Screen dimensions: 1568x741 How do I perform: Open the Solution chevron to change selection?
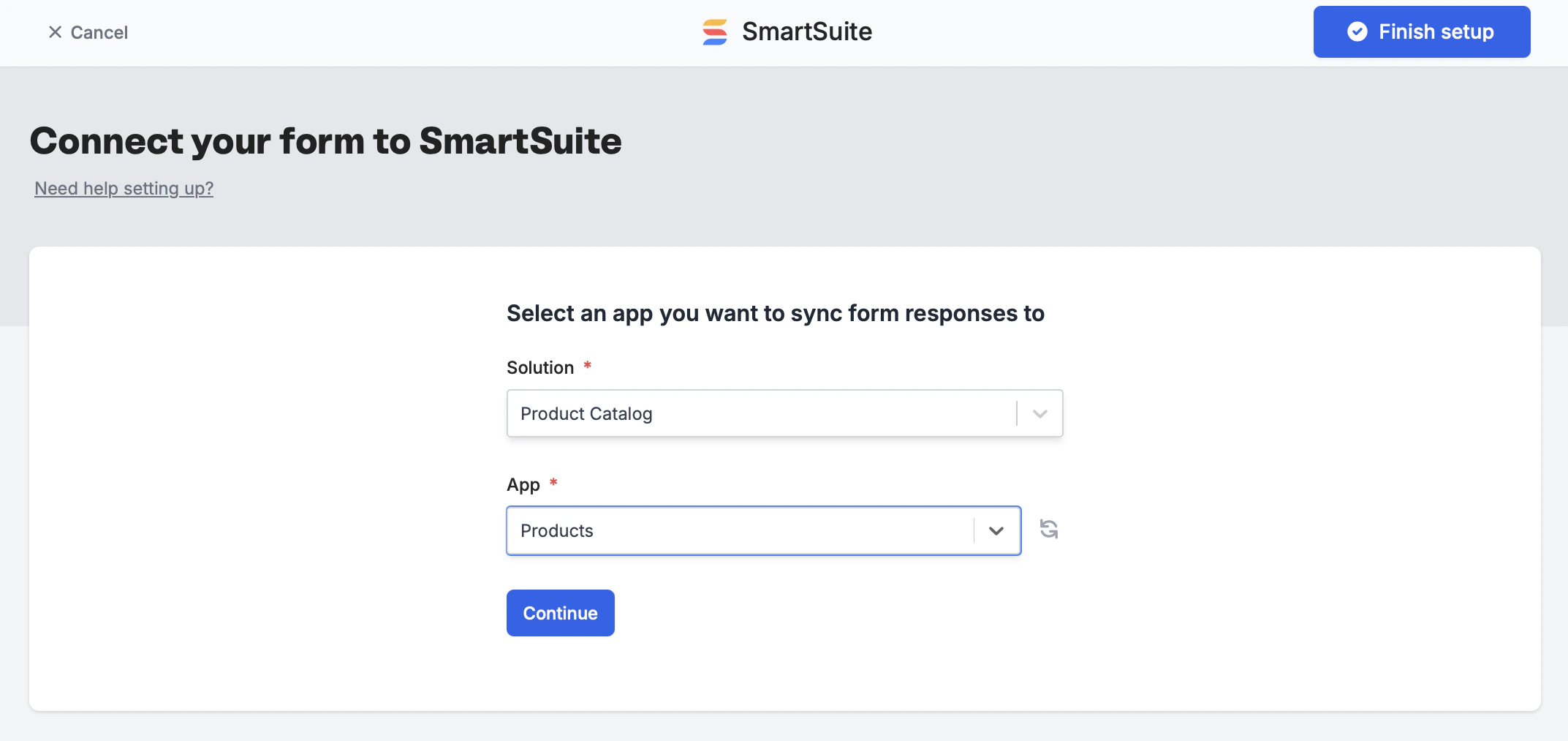[x=1038, y=413]
